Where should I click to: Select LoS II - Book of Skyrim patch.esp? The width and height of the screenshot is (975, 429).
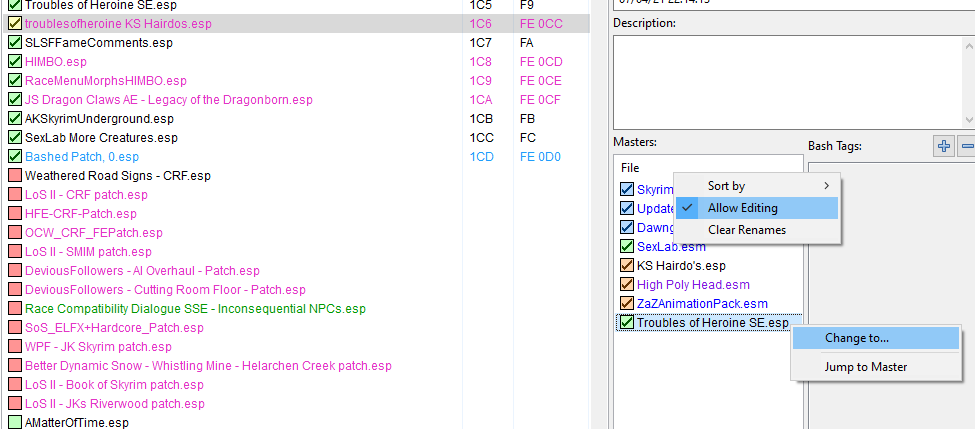(x=114, y=385)
